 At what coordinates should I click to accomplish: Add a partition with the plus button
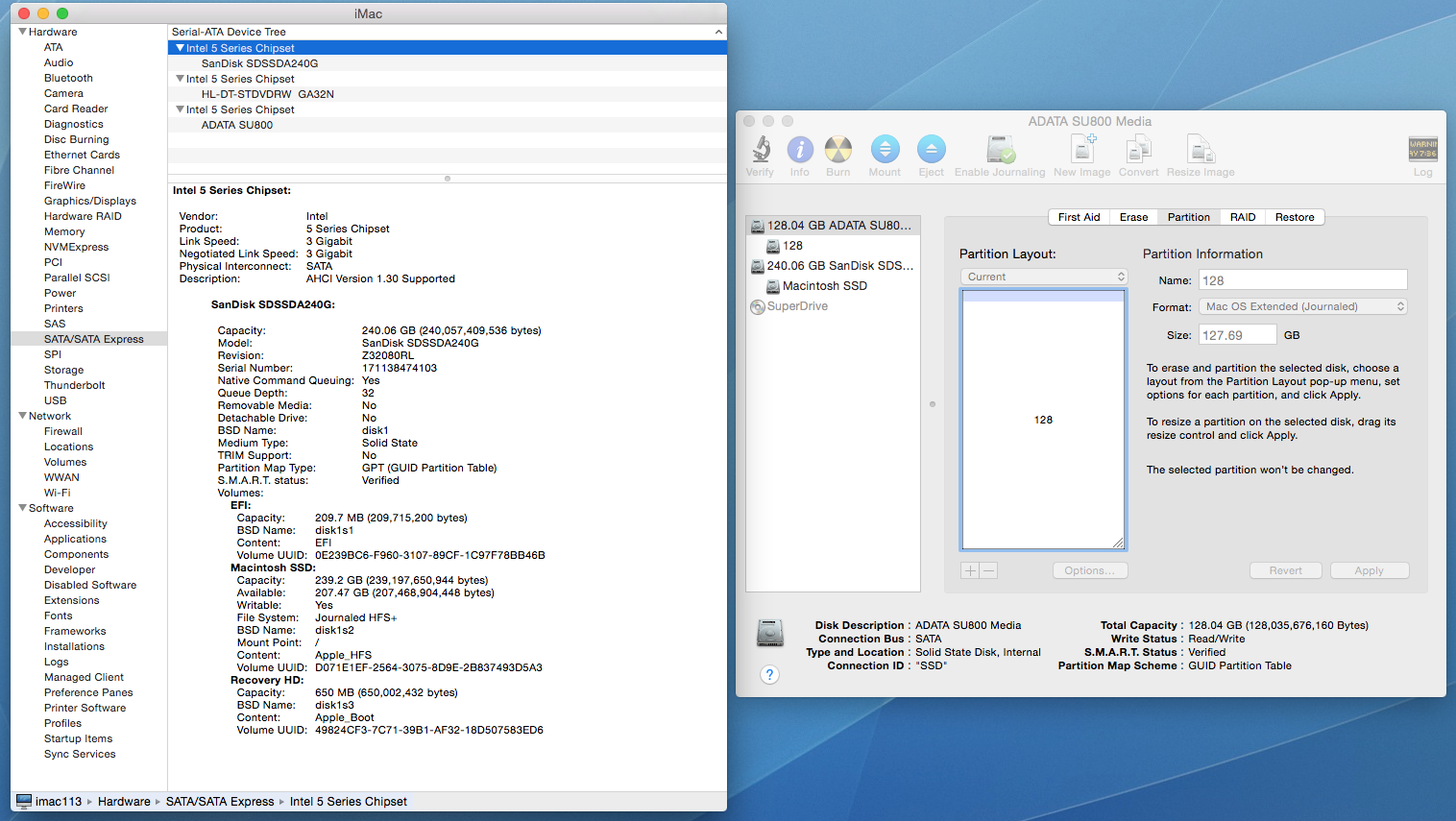point(970,570)
